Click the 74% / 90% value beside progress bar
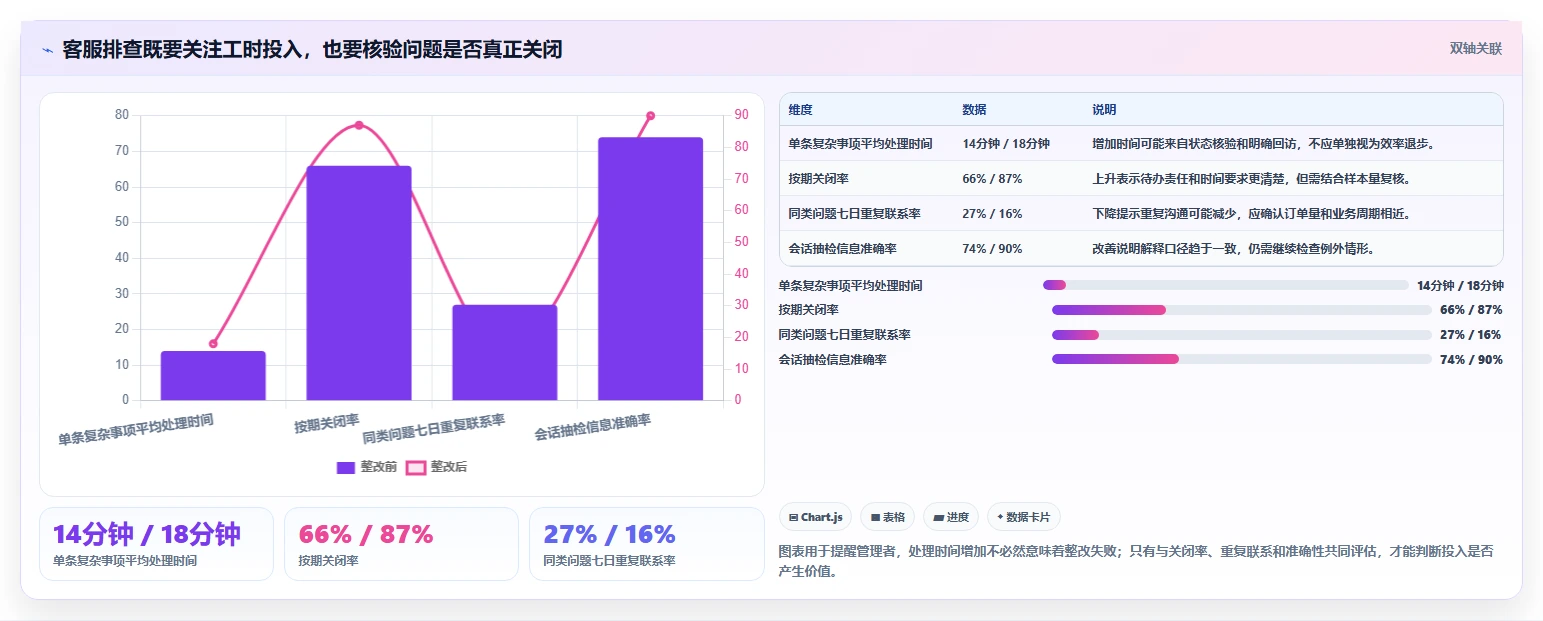This screenshot has width=1543, height=621. pyautogui.click(x=1471, y=360)
